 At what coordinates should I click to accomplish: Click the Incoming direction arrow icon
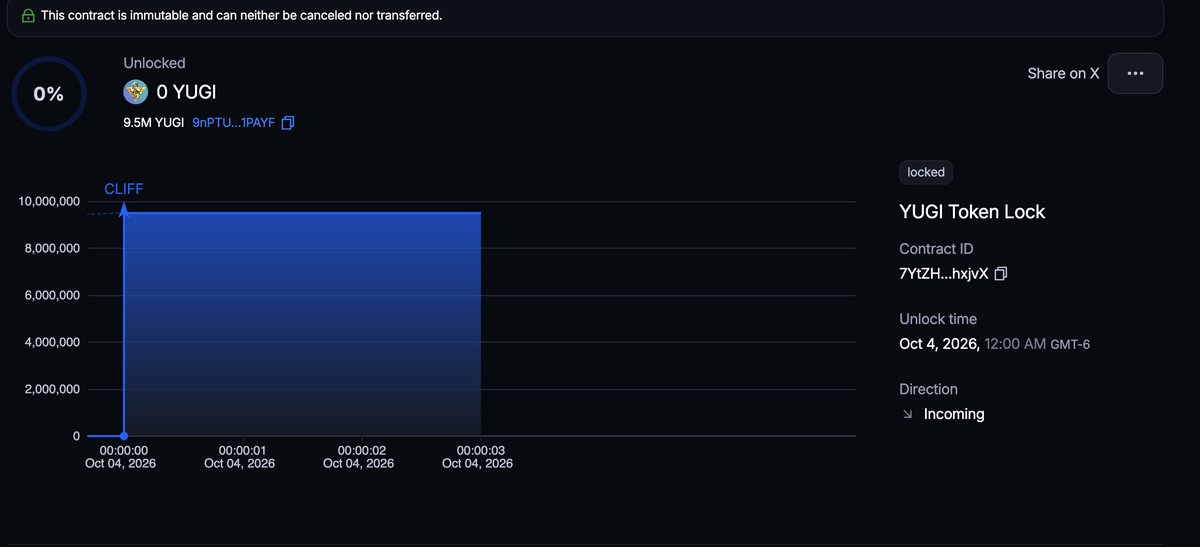pos(907,414)
